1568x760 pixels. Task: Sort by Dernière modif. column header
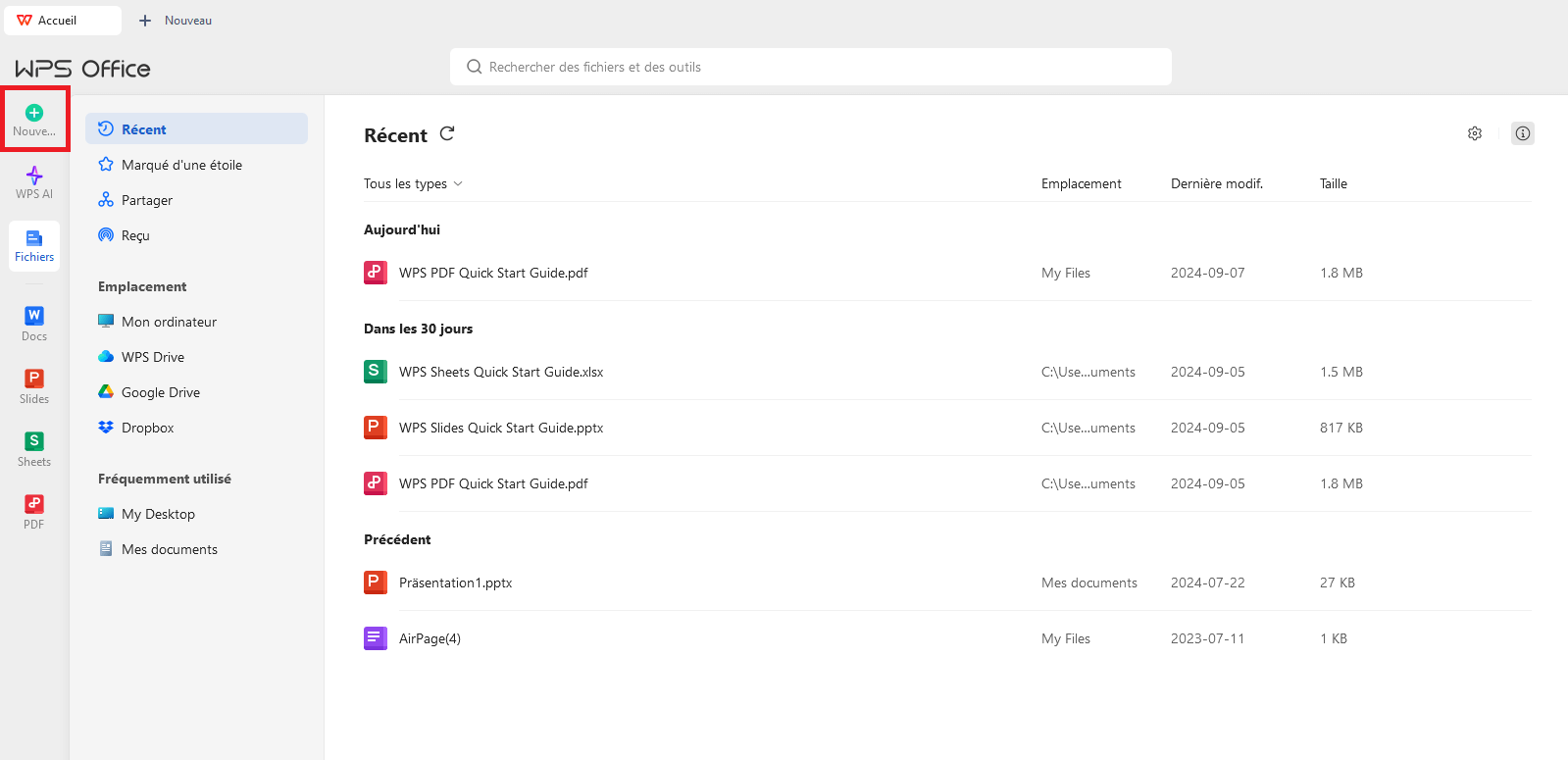pyautogui.click(x=1216, y=184)
